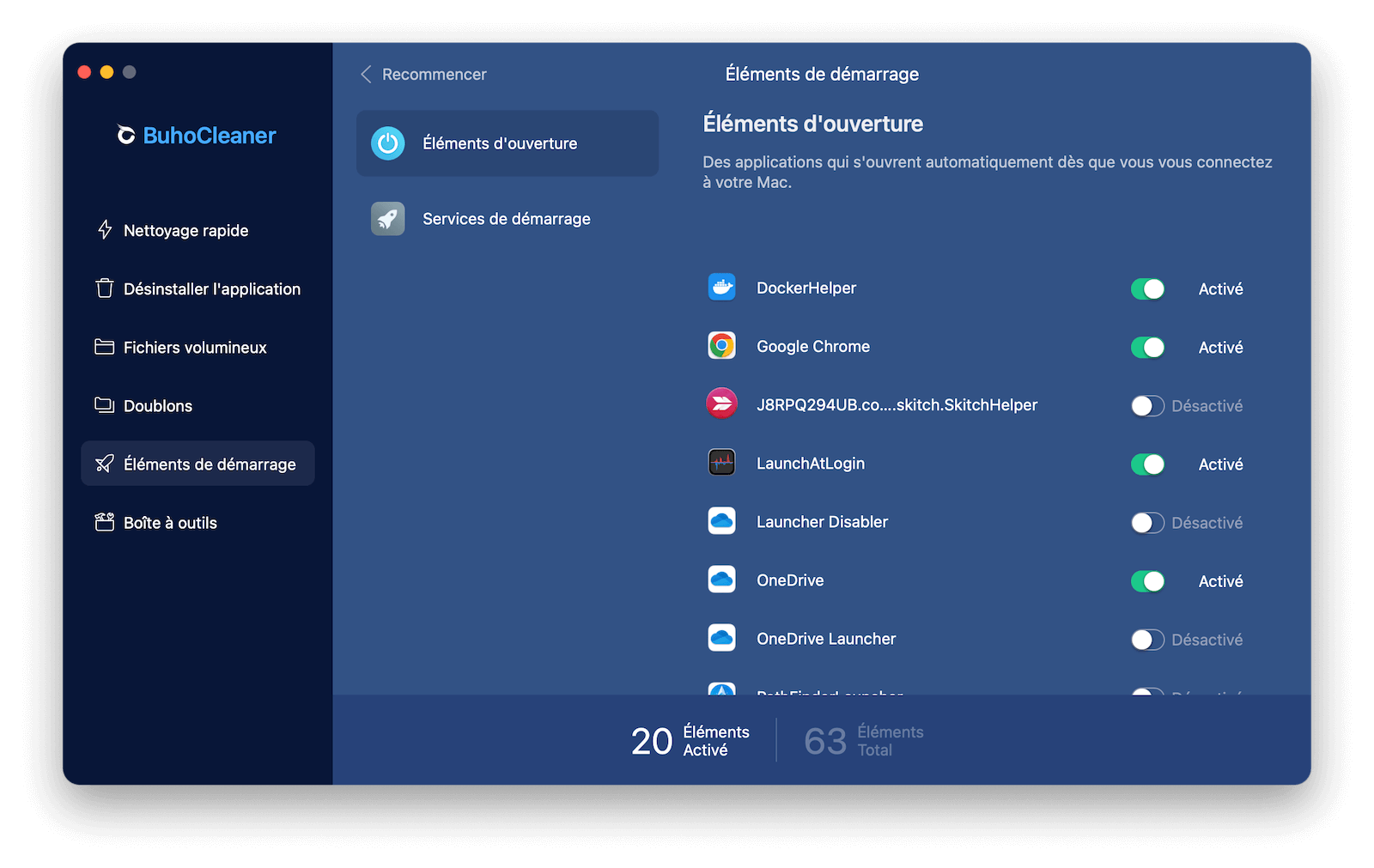This screenshot has width=1374, height=868.
Task: Click the Désactivé label beside Launcher Disabler
Action: (1207, 523)
